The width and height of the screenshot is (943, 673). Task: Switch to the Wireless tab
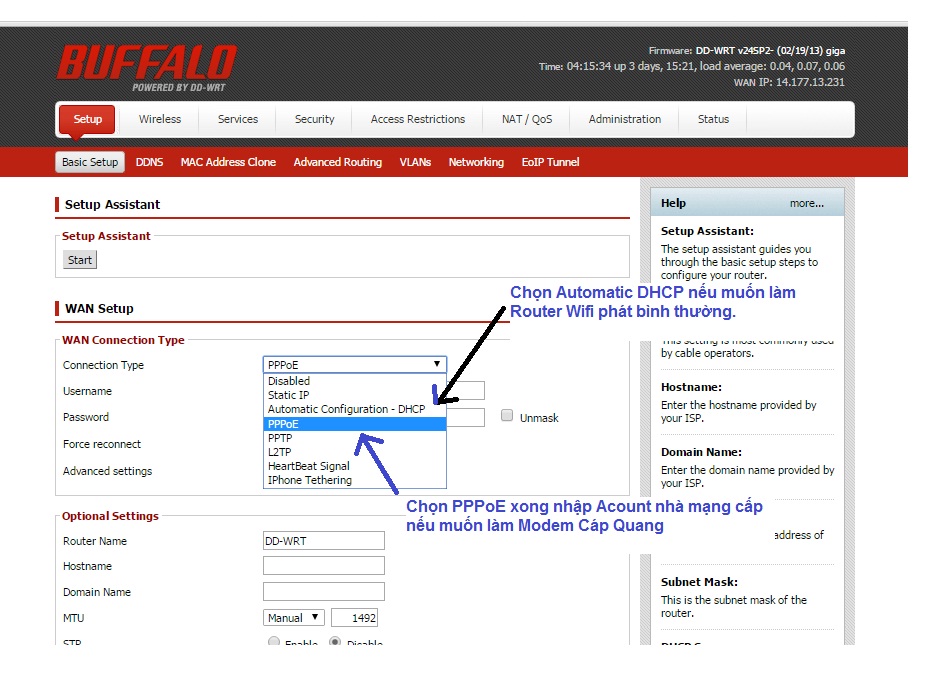[x=159, y=119]
